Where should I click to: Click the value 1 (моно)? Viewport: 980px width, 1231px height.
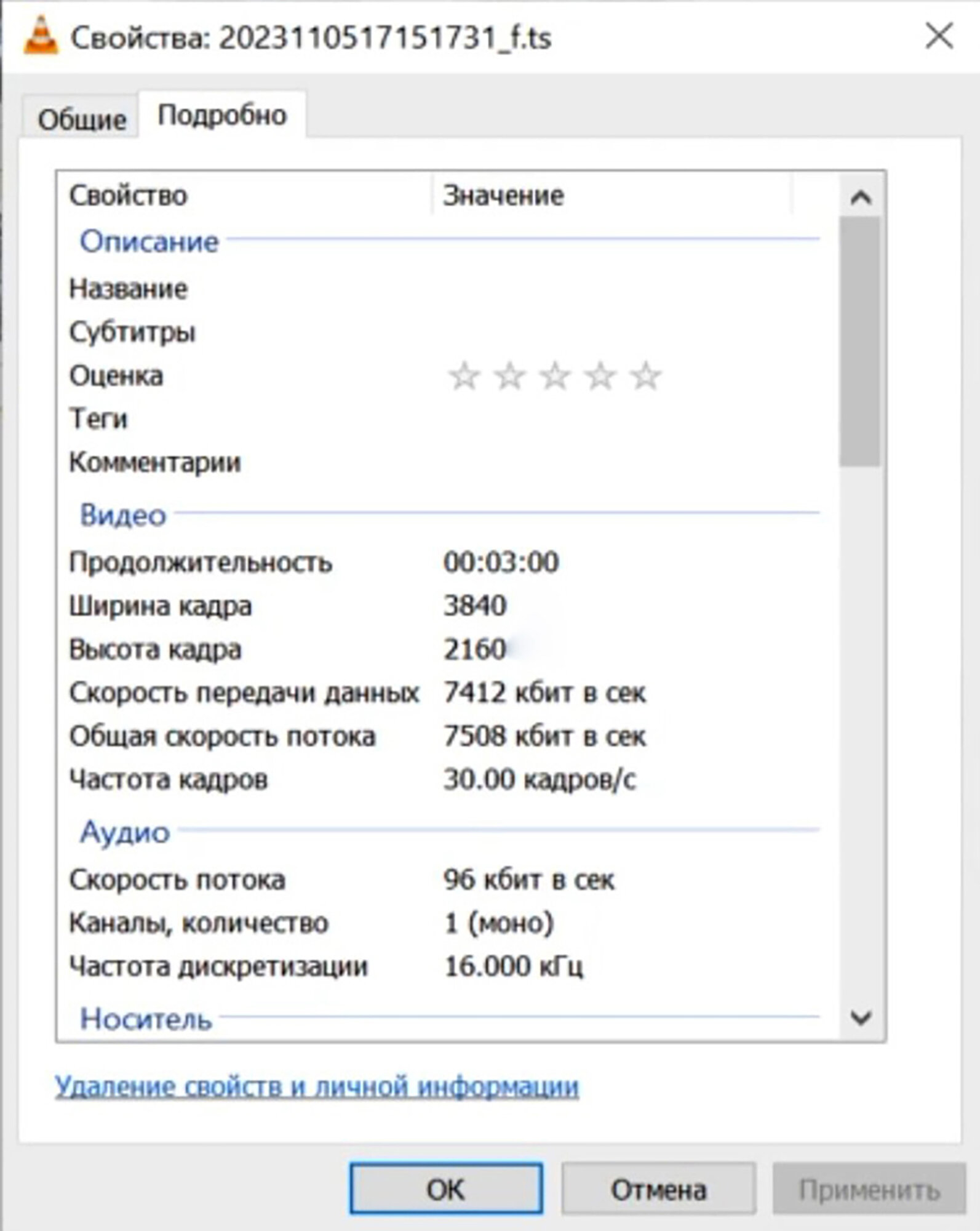coord(499,923)
